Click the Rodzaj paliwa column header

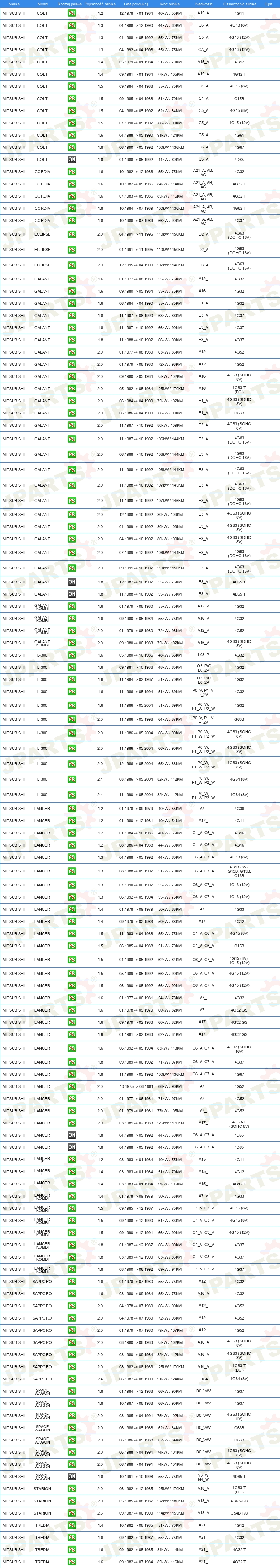pos(70,4)
